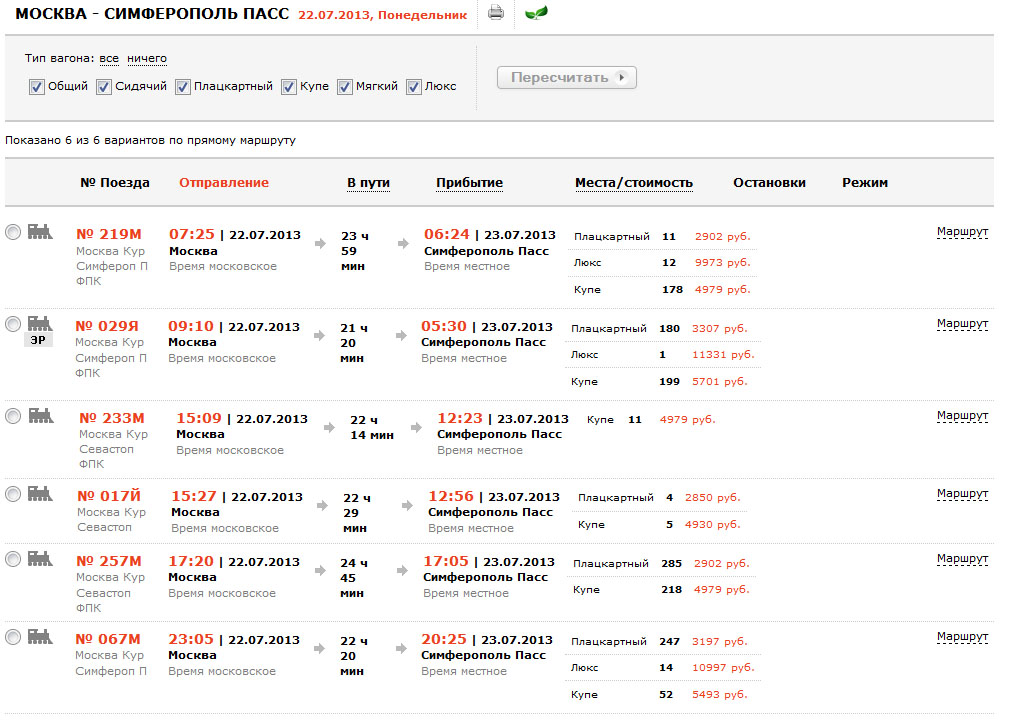
Task: Click the ничего link to deselect wagon types
Action: pyautogui.click(x=147, y=59)
